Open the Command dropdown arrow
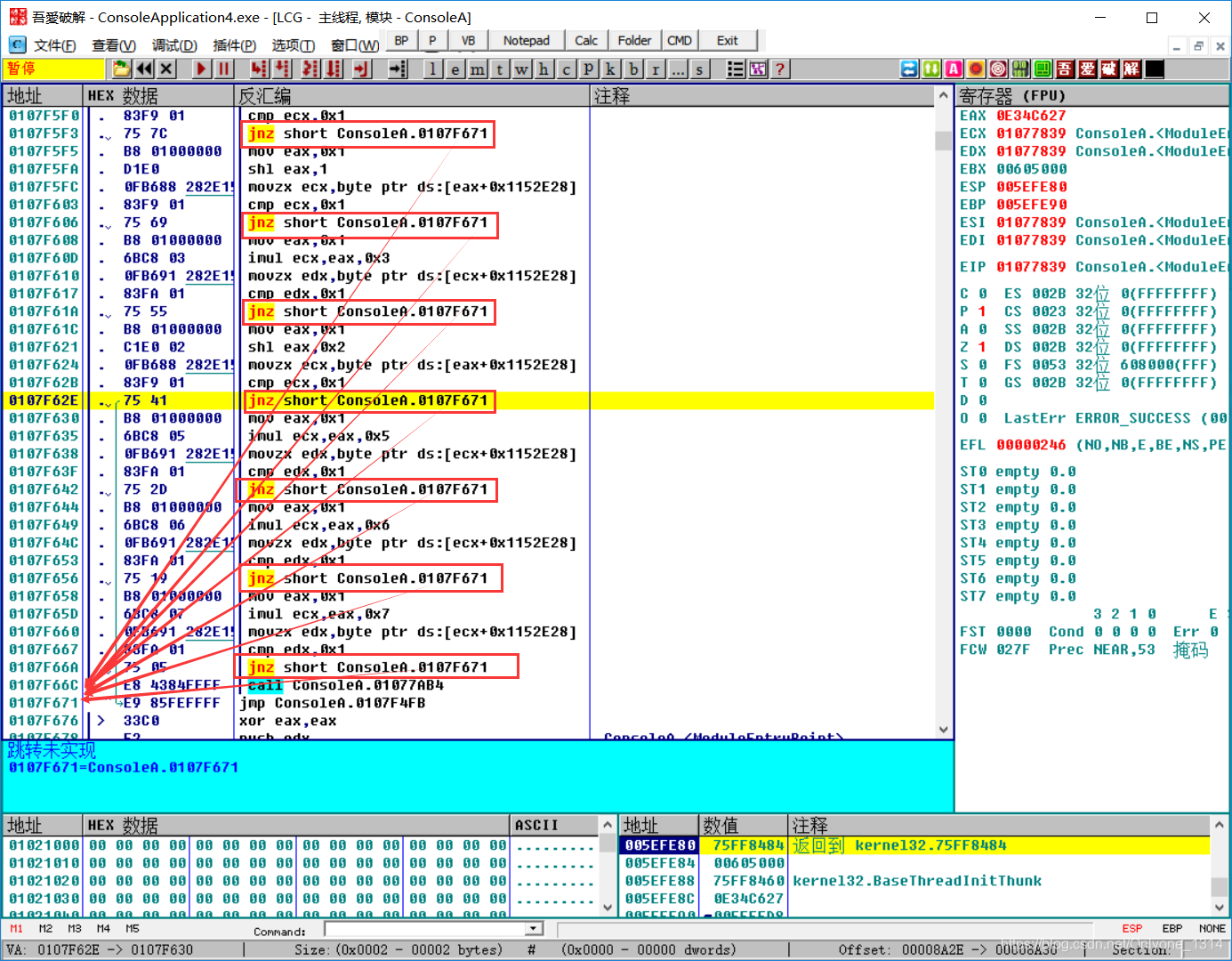Screen dimensions: 1232x961 534,929
